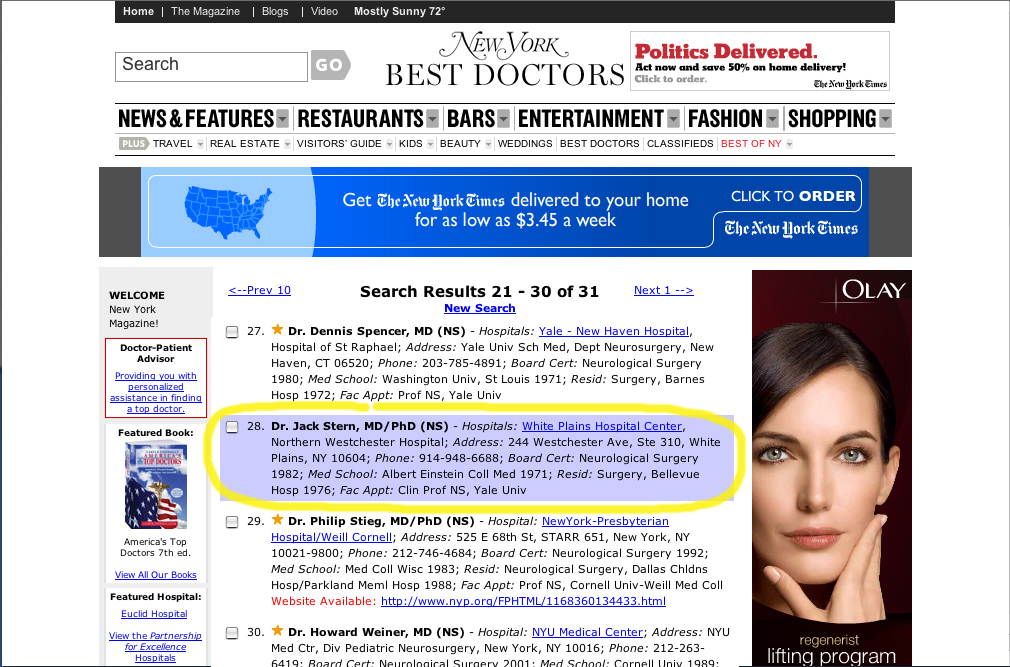
Task: Open the Video section link
Action: [324, 12]
